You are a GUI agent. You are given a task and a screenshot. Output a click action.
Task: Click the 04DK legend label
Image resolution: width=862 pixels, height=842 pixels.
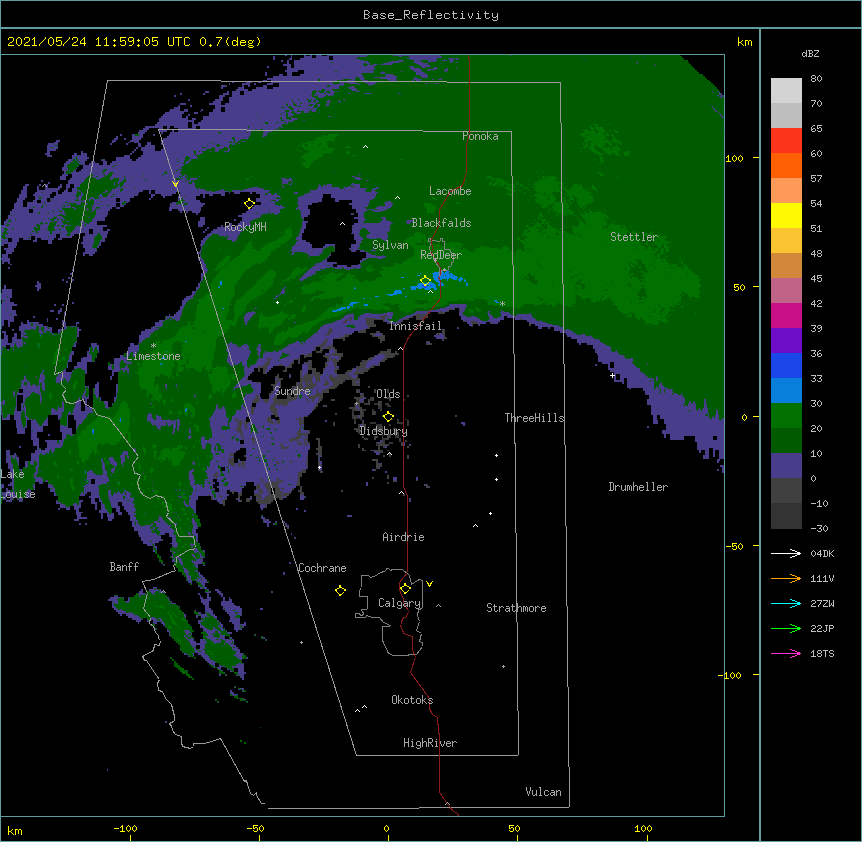pos(822,553)
